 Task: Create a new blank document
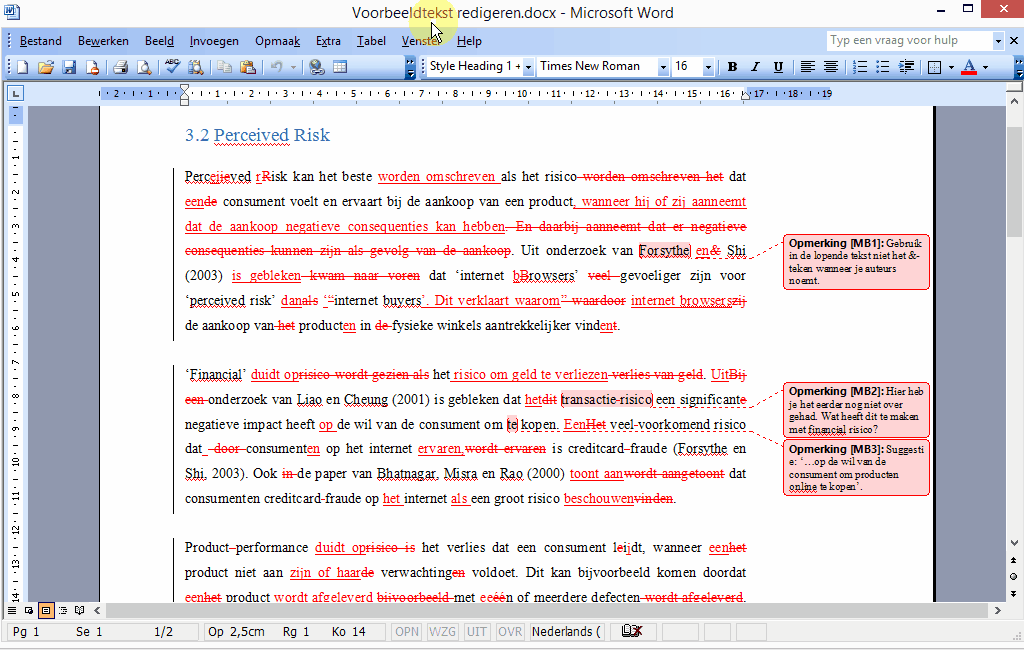(x=22, y=67)
